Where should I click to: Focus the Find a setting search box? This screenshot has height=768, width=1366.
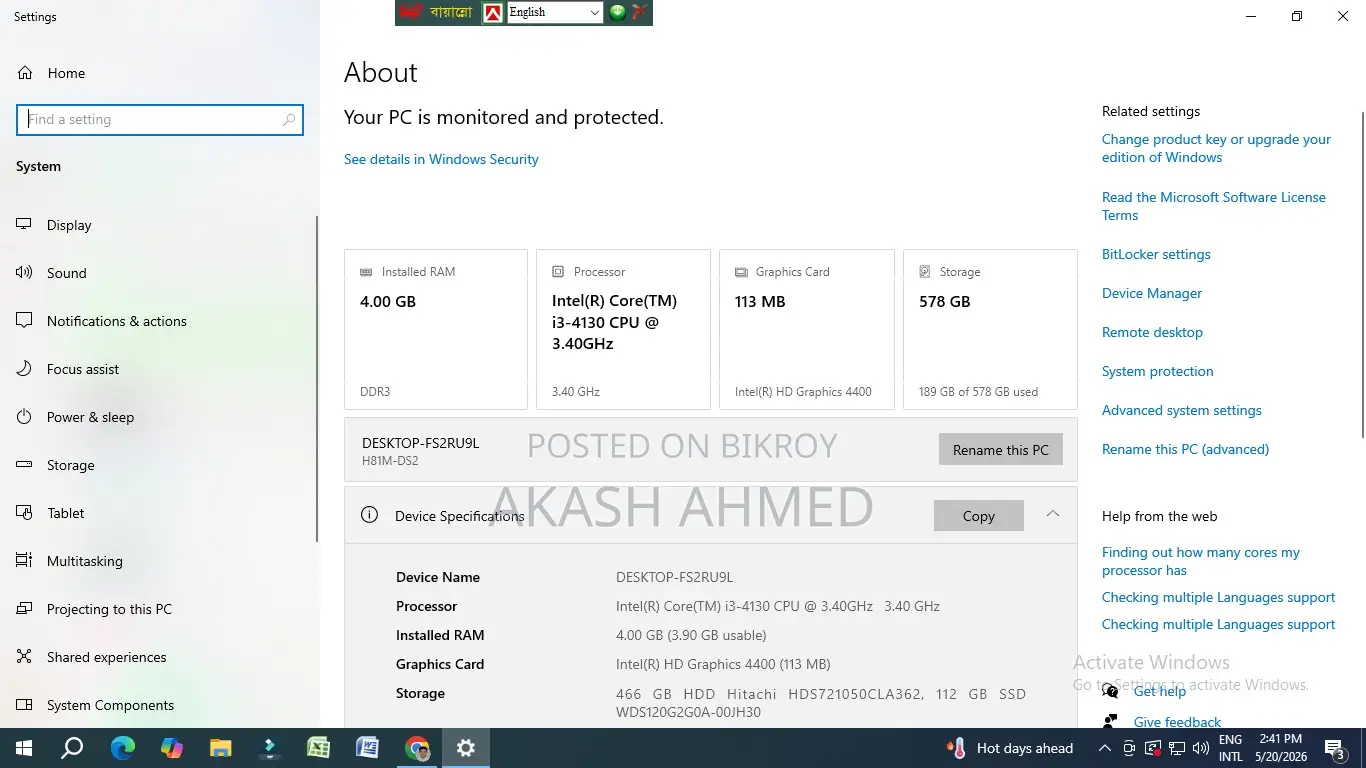point(160,120)
